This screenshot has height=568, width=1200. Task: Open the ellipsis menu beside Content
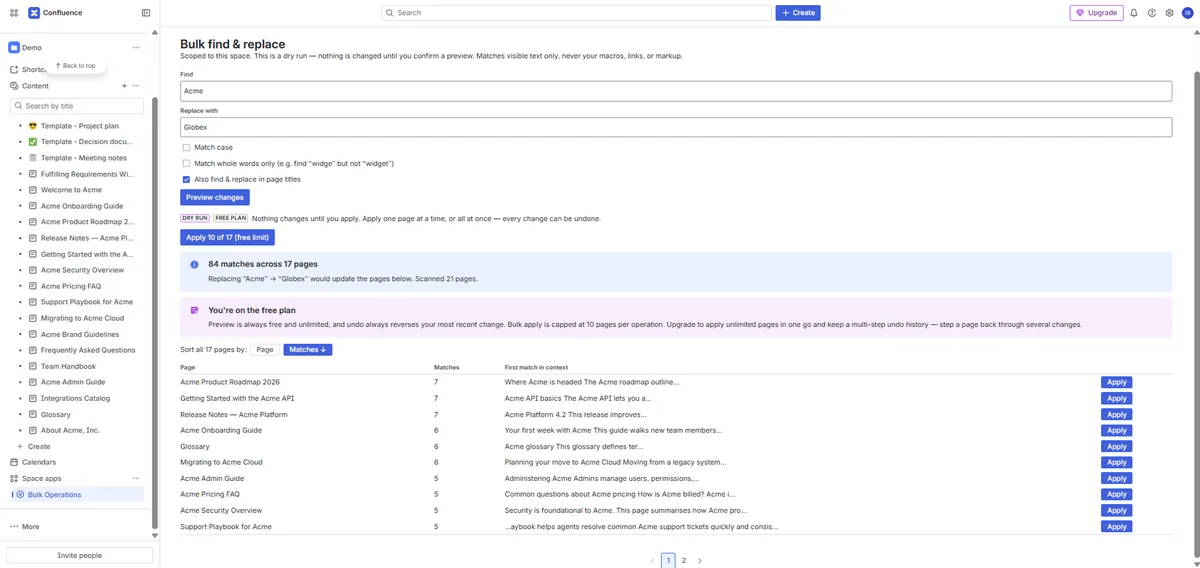[136, 86]
